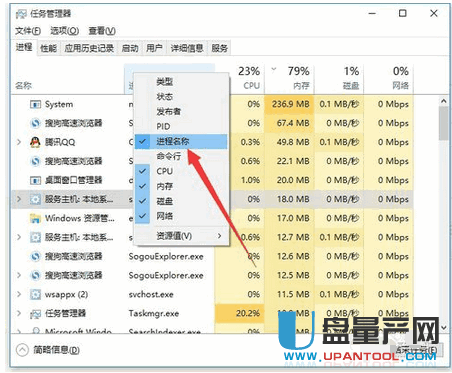Click the Sogou browser icon in the 67.4 MB row

(x=35, y=123)
